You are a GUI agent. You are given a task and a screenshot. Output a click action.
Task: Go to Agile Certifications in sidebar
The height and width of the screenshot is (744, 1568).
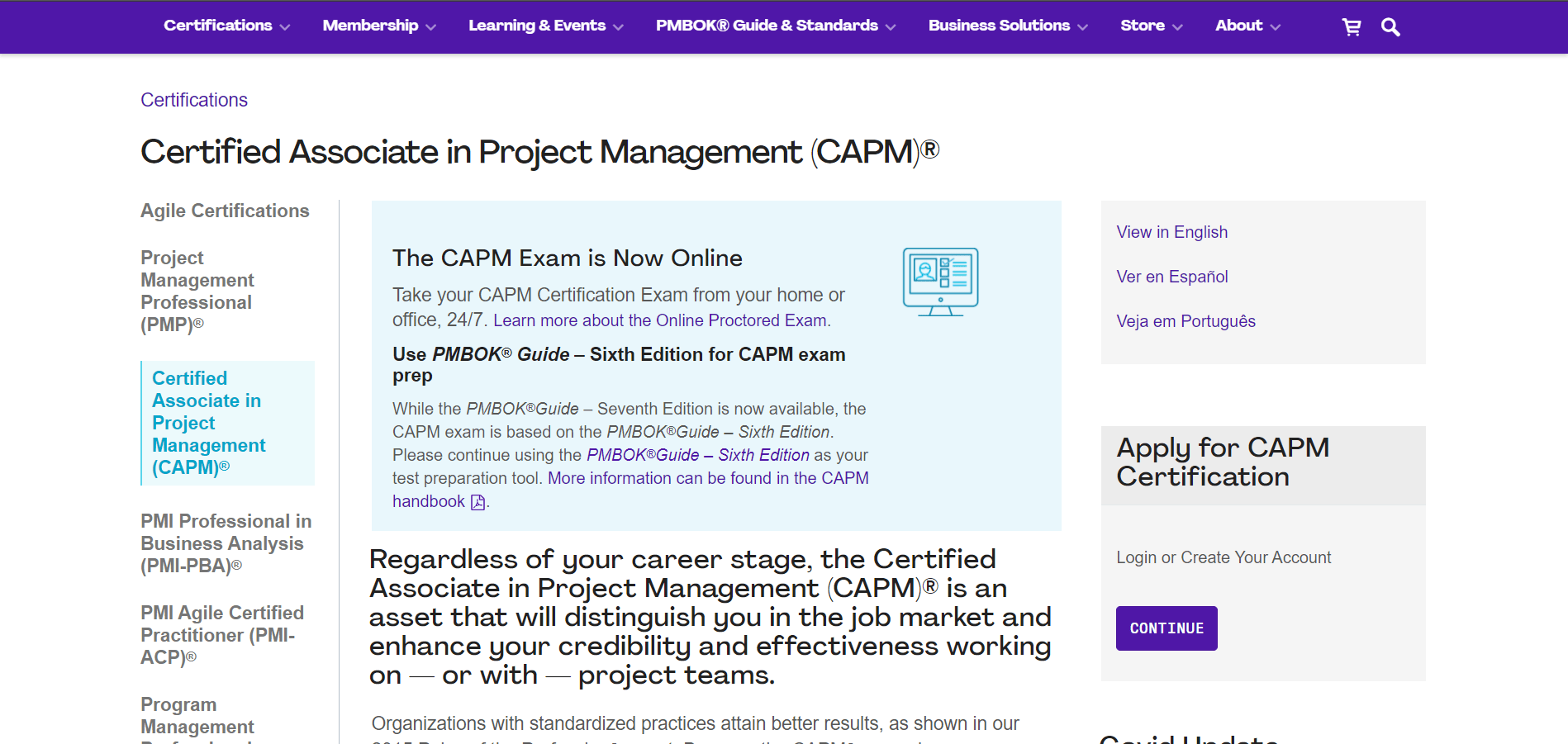[x=225, y=211]
